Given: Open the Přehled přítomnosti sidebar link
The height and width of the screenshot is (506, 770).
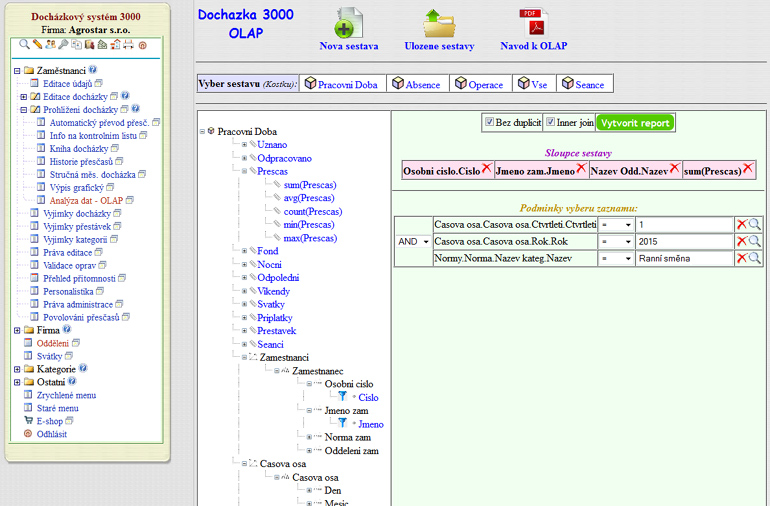Looking at the screenshot, I should coord(79,279).
